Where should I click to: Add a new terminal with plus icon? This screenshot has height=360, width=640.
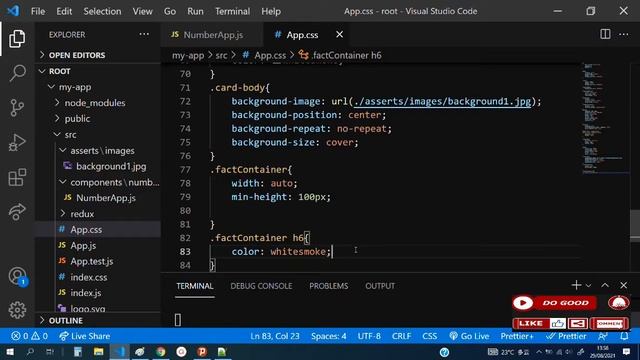[x=576, y=285]
